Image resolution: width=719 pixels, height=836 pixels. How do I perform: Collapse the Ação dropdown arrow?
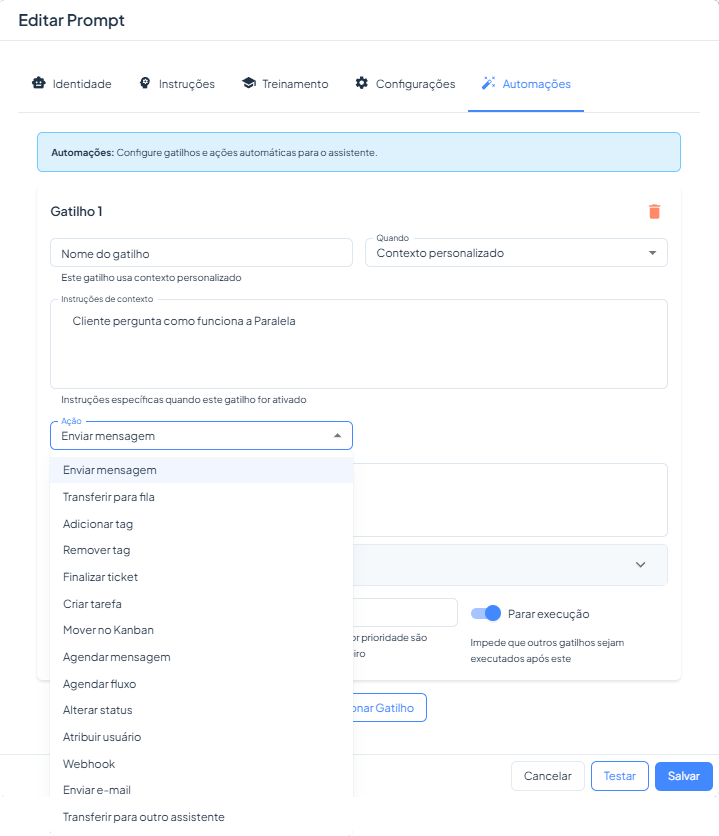coord(337,436)
